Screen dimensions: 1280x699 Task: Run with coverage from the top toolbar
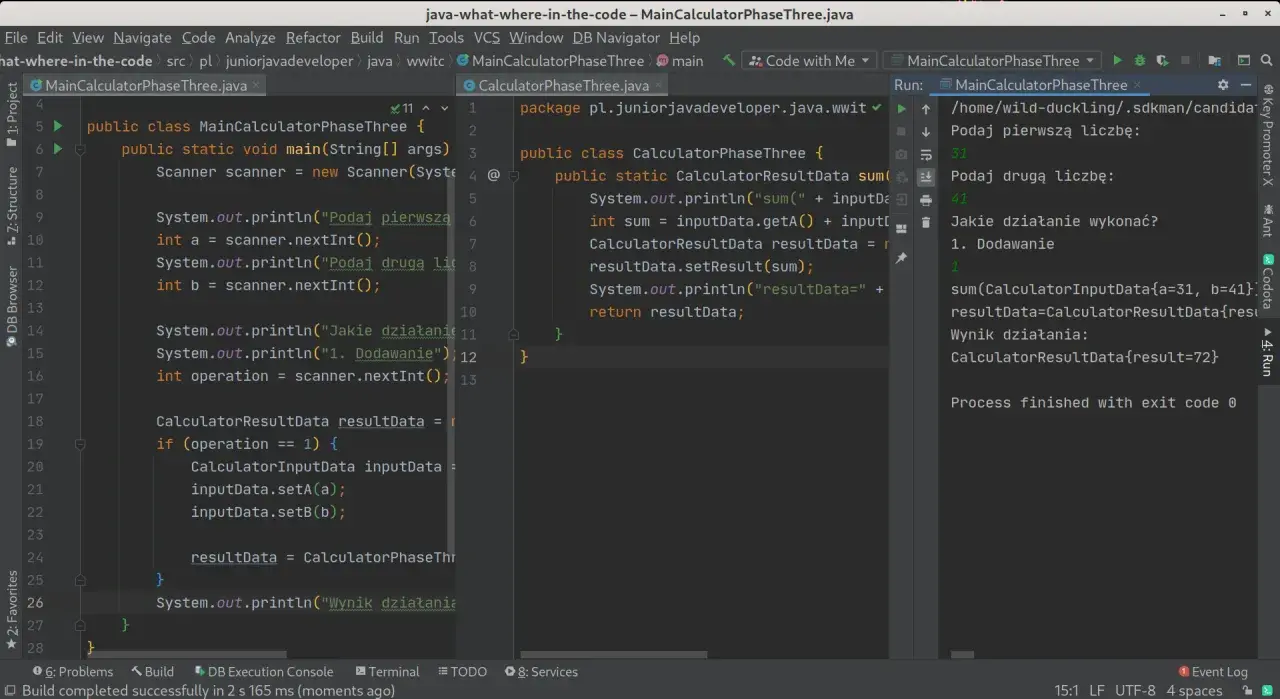(x=1162, y=60)
